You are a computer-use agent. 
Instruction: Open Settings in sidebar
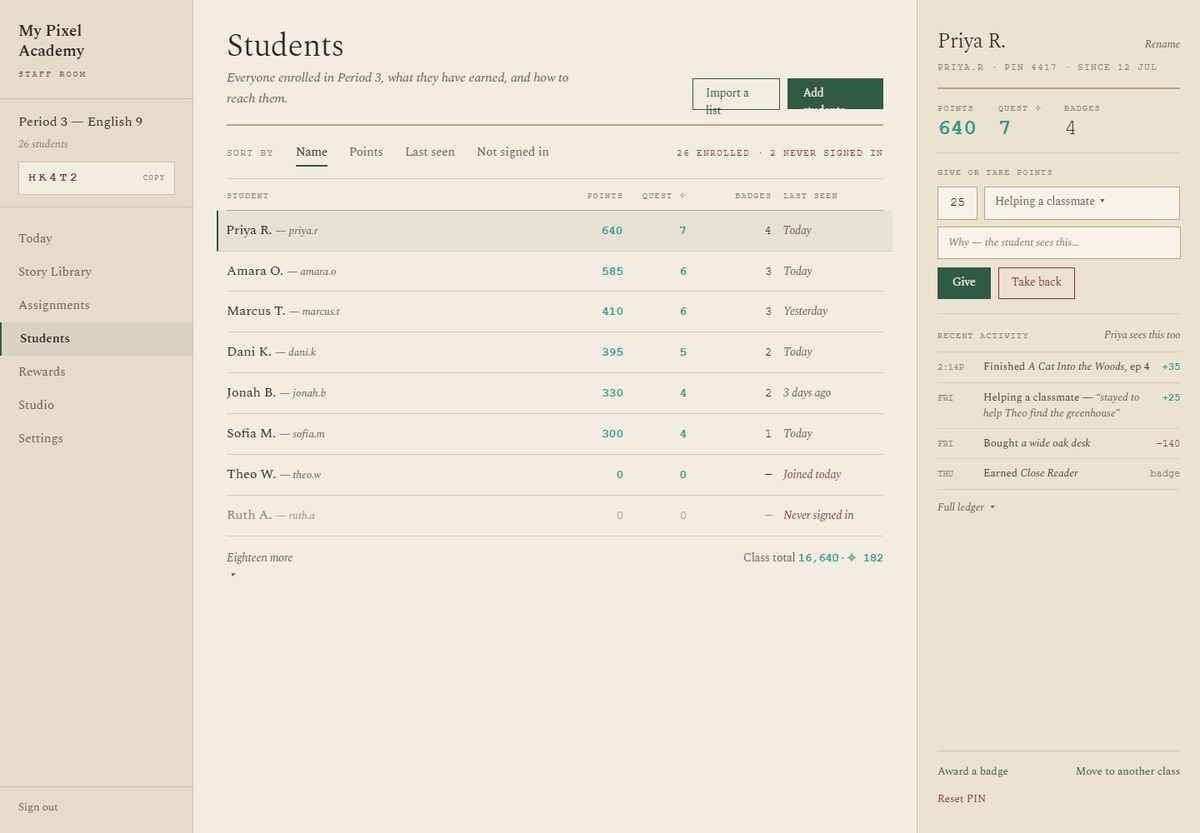click(96, 438)
